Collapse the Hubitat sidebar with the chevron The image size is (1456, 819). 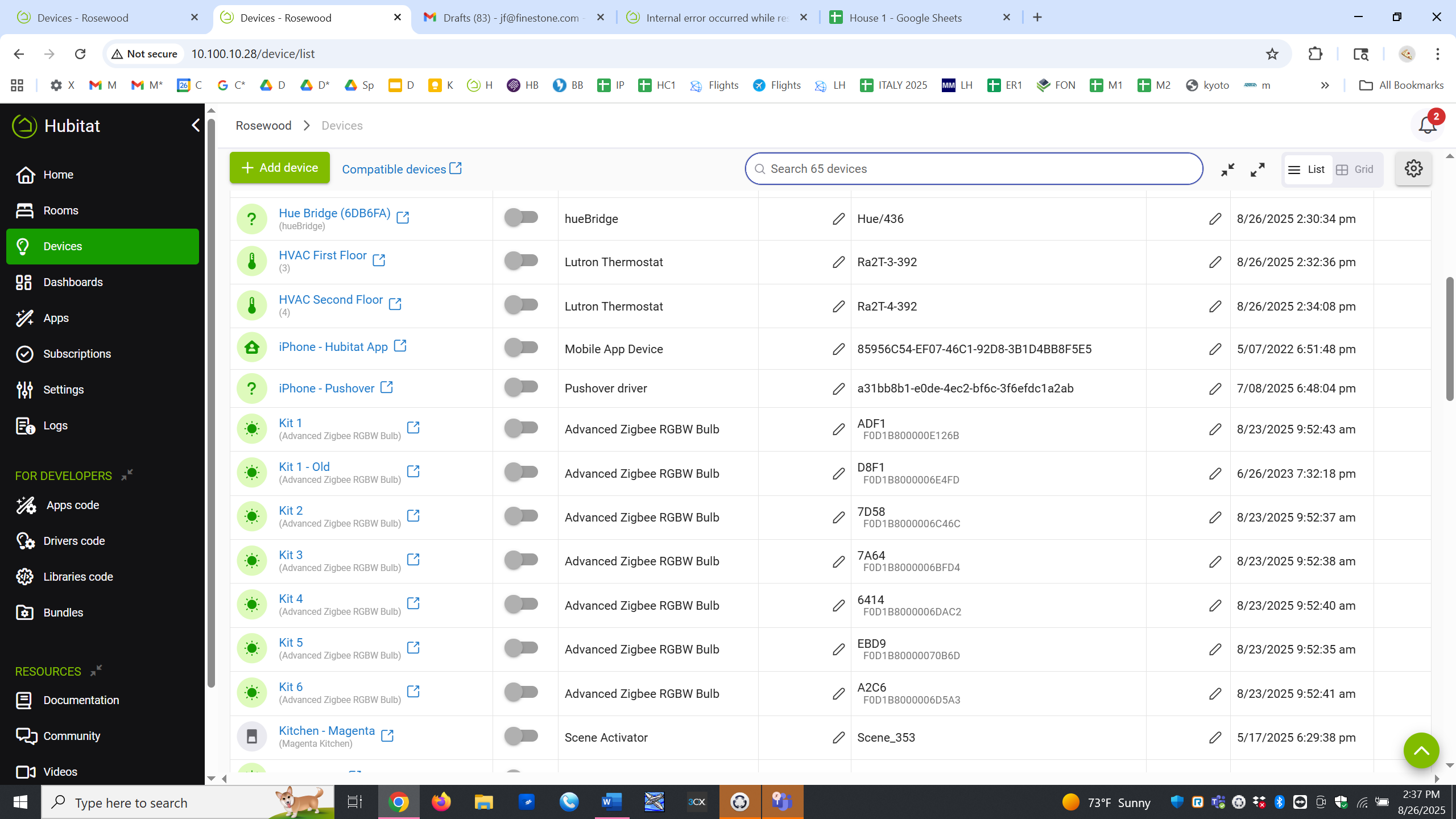[195, 125]
